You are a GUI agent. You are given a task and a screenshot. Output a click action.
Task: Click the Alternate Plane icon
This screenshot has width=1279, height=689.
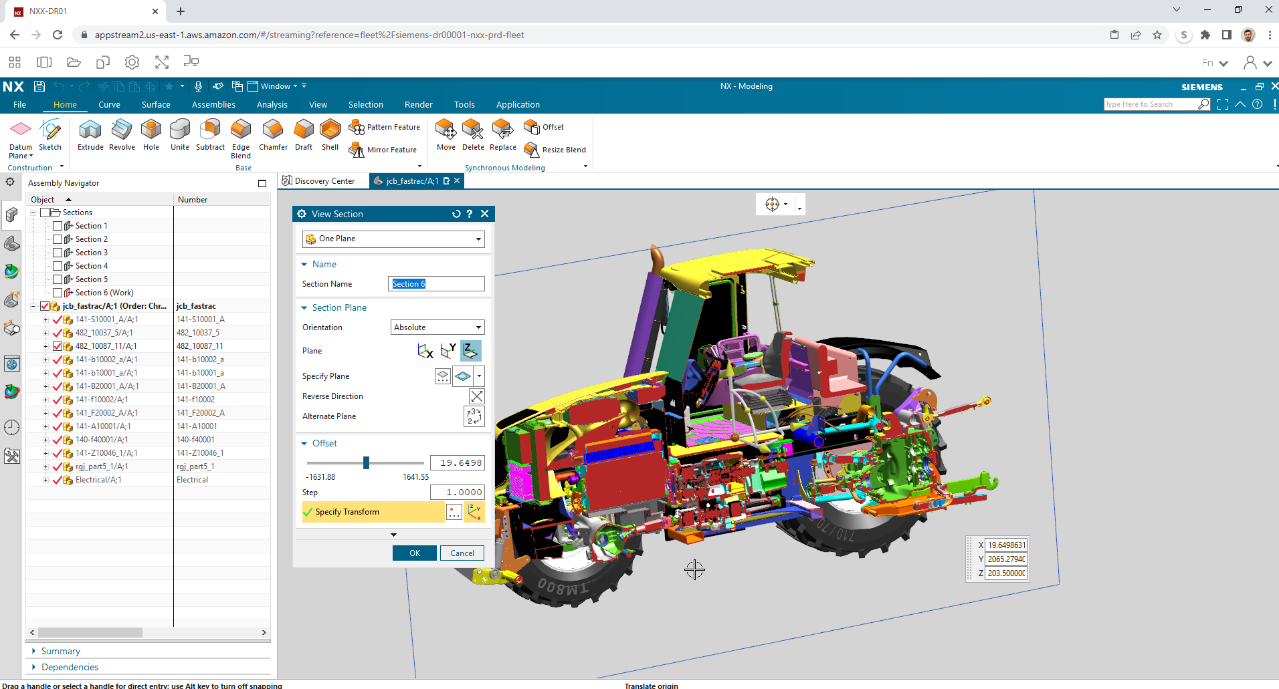coord(473,416)
